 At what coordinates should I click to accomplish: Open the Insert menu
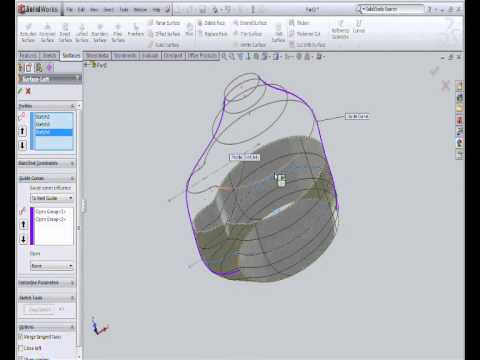pyautogui.click(x=109, y=10)
